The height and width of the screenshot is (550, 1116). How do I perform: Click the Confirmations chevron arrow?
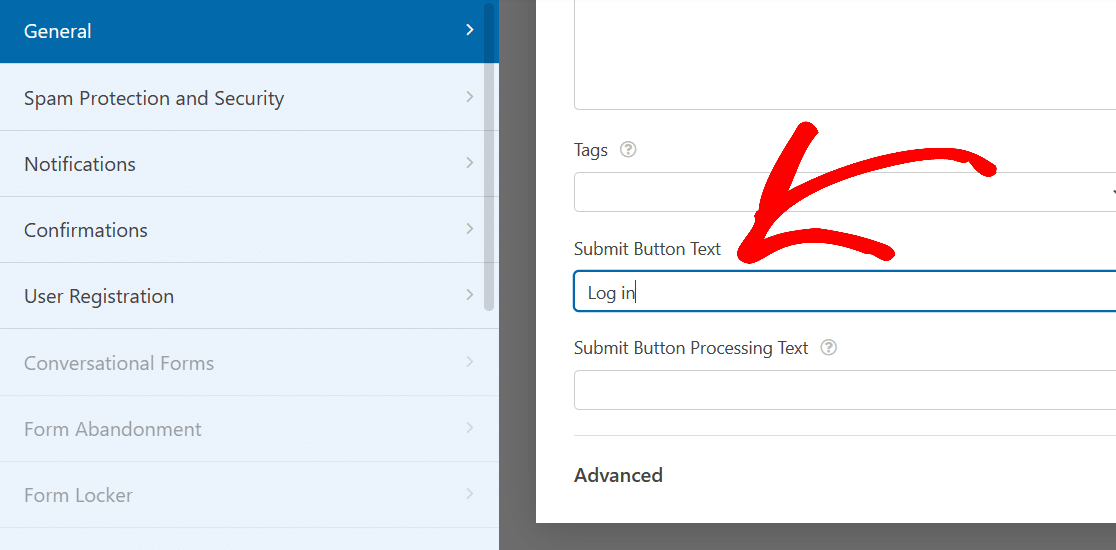pyautogui.click(x=470, y=229)
